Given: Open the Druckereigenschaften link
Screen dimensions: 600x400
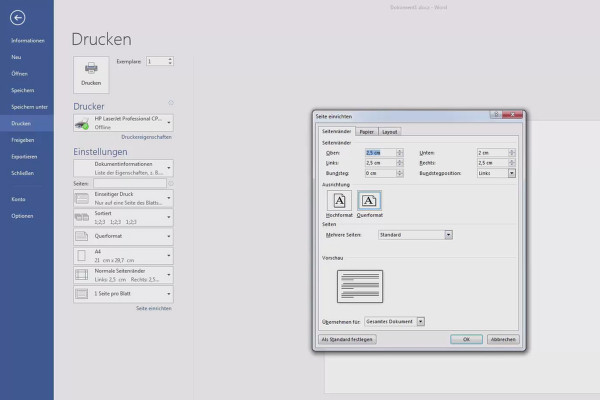Looking at the screenshot, I should (146, 137).
